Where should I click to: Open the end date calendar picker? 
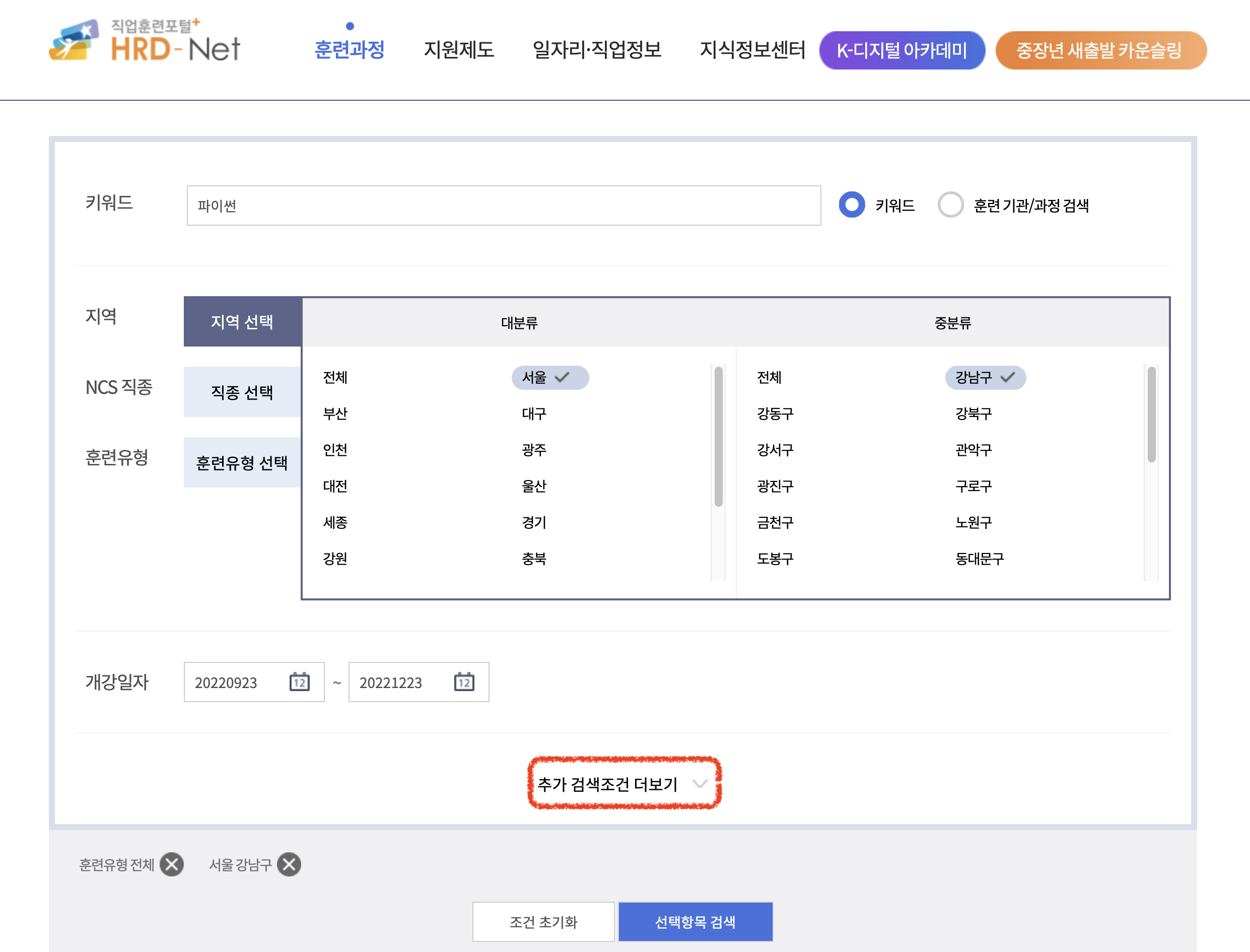(465, 682)
